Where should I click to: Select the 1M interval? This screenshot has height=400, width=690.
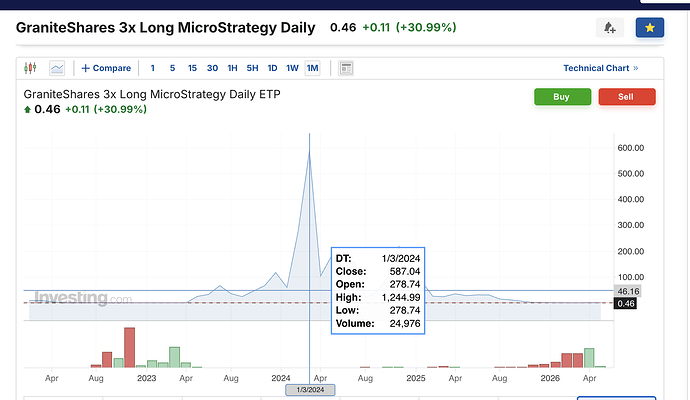coord(312,68)
